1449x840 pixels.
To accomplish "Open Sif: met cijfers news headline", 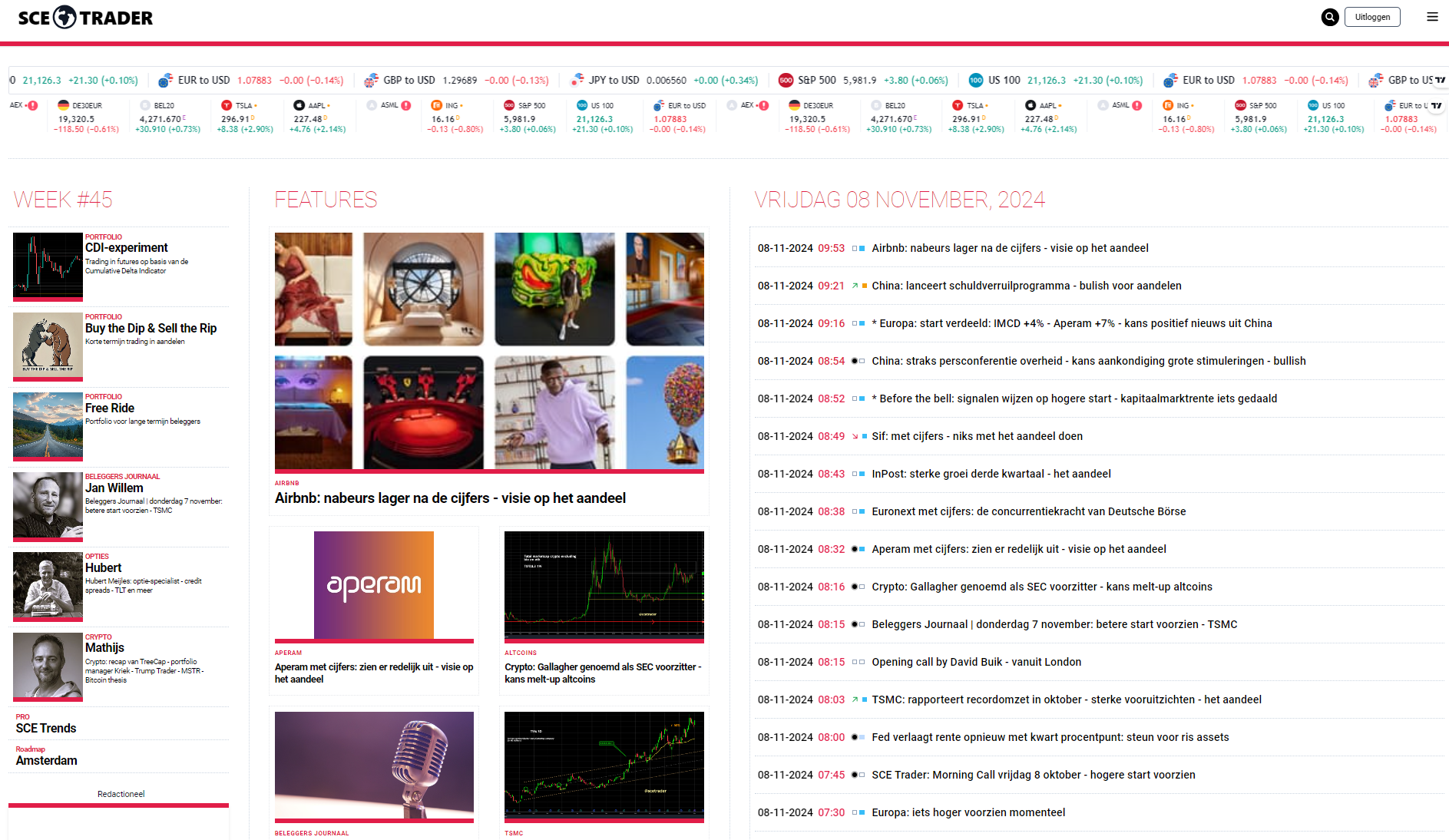I will click(977, 436).
